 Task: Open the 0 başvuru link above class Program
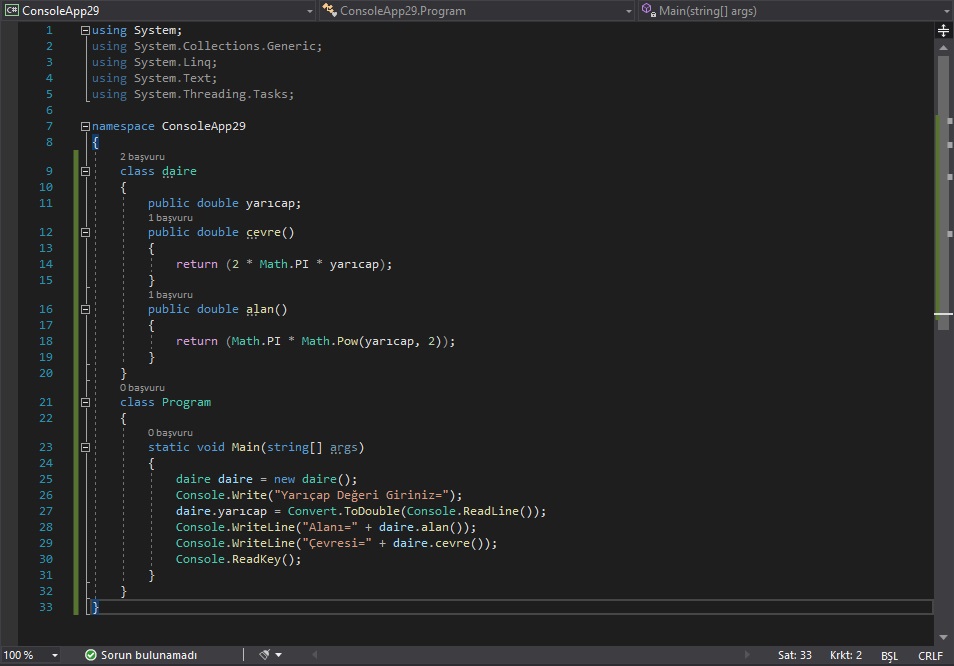tap(142, 388)
